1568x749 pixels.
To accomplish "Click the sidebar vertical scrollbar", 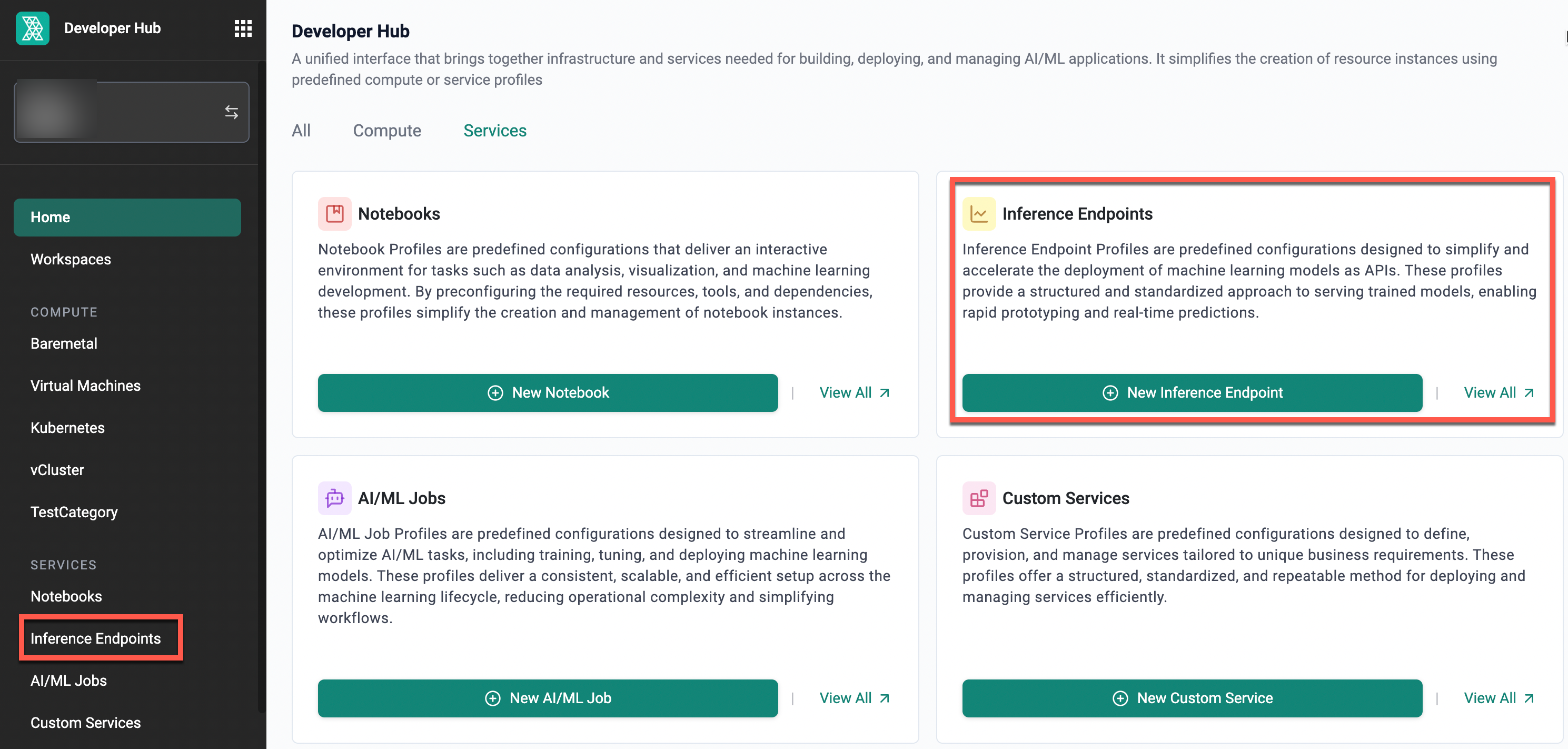I will (x=262, y=426).
